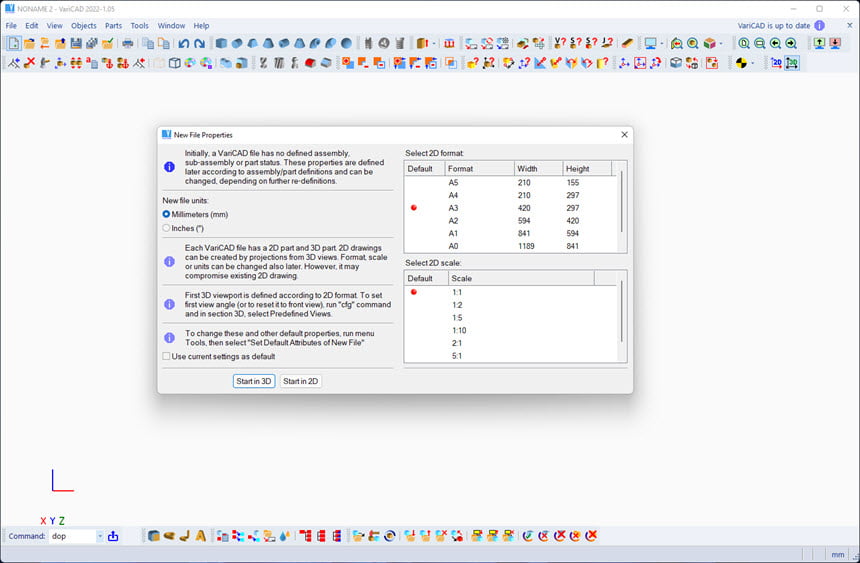This screenshot has height=563, width=860.
Task: Select the 1:10 scale row
Action: [511, 330]
